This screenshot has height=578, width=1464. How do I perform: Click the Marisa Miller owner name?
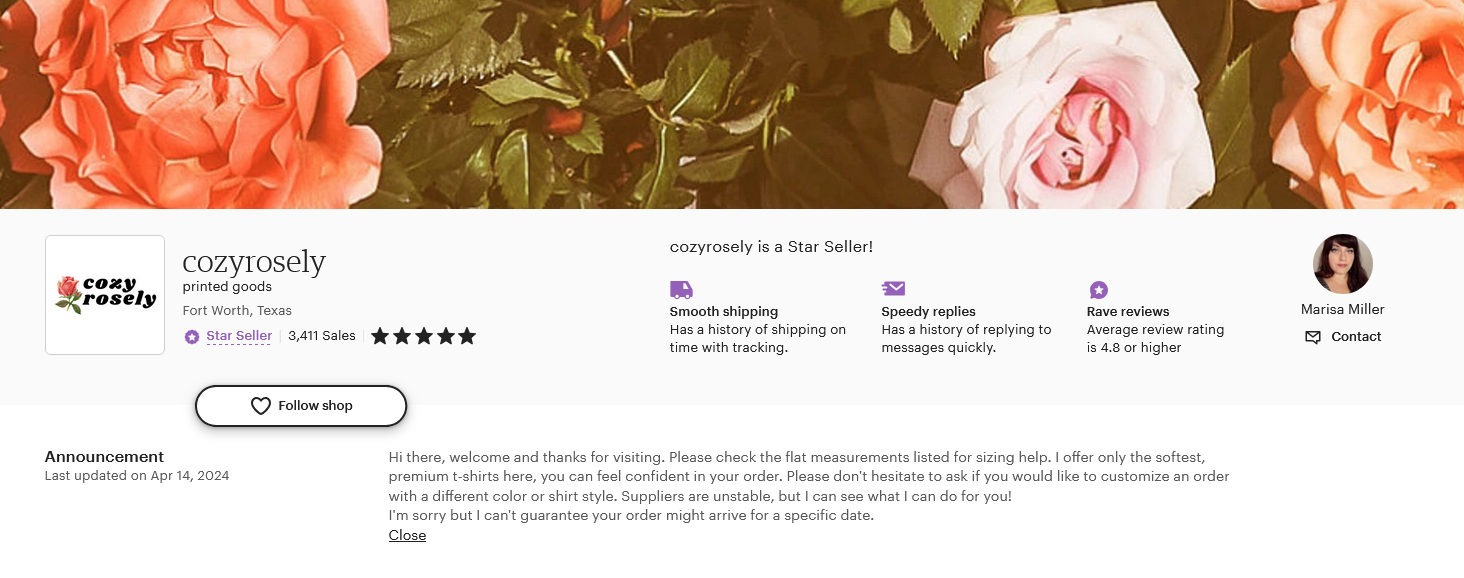click(1342, 309)
